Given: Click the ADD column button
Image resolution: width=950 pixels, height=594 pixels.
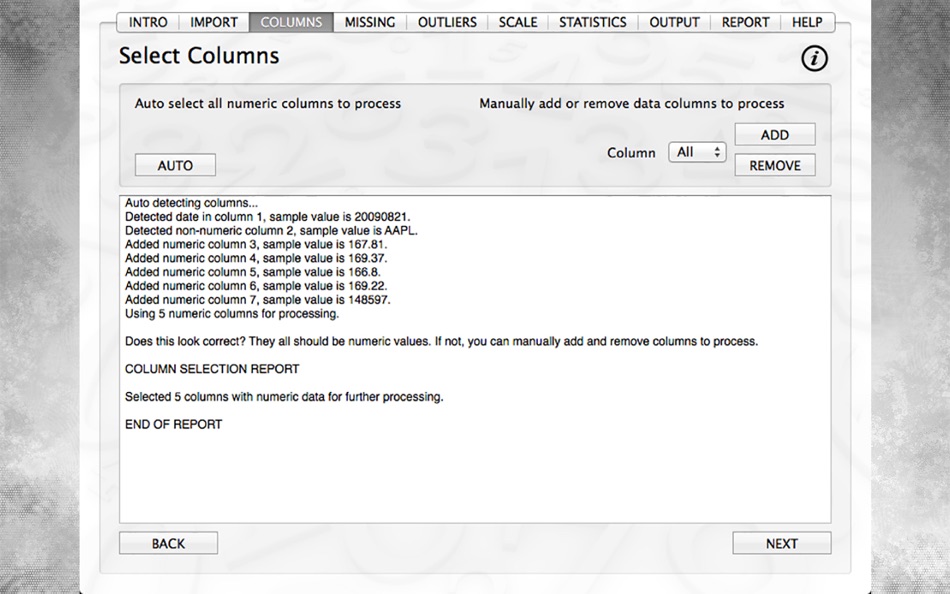Looking at the screenshot, I should 775,135.
